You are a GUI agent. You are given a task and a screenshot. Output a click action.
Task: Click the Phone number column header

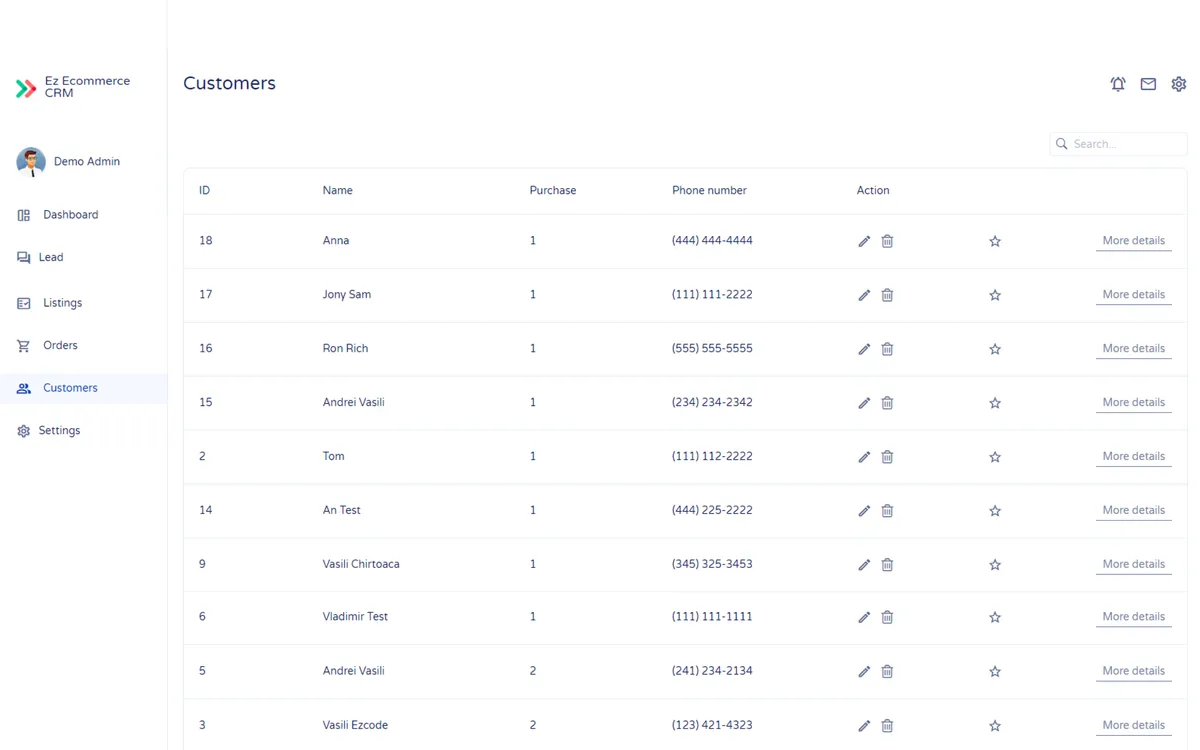(x=709, y=190)
